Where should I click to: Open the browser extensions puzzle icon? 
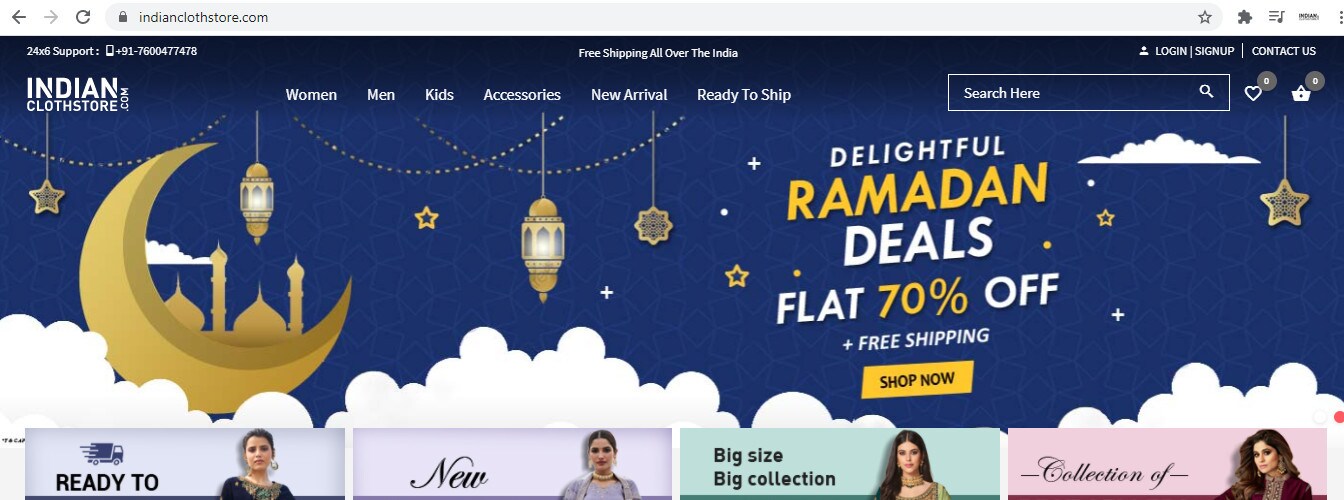pyautogui.click(x=1245, y=17)
